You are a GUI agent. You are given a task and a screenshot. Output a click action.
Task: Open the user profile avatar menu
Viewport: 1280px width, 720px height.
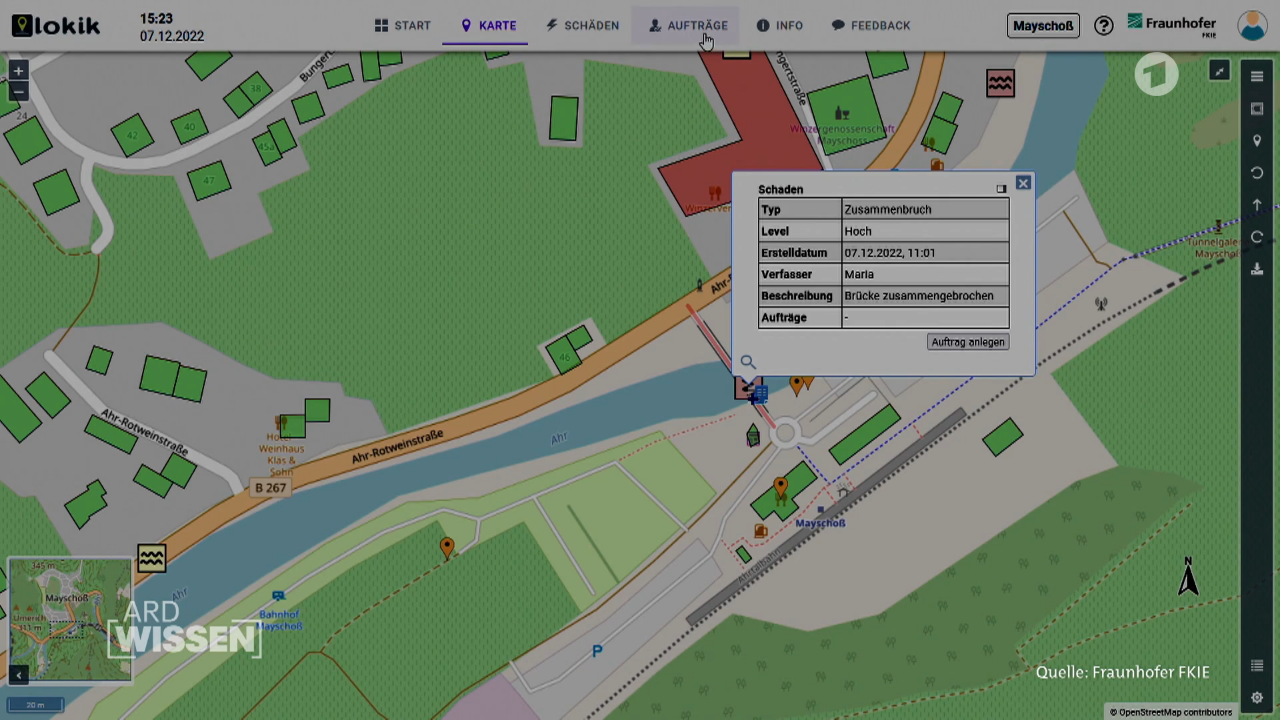pyautogui.click(x=1252, y=26)
